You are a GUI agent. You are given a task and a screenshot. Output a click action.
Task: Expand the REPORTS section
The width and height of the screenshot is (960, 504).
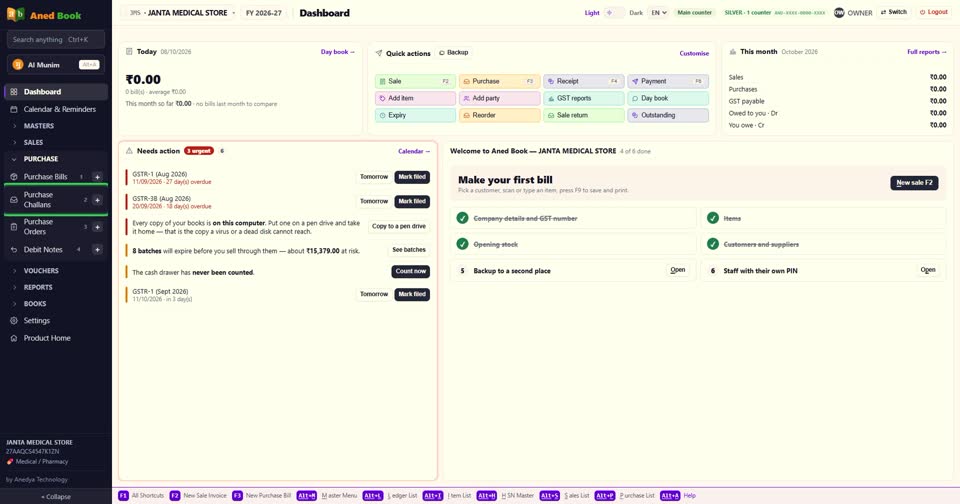tap(55, 287)
